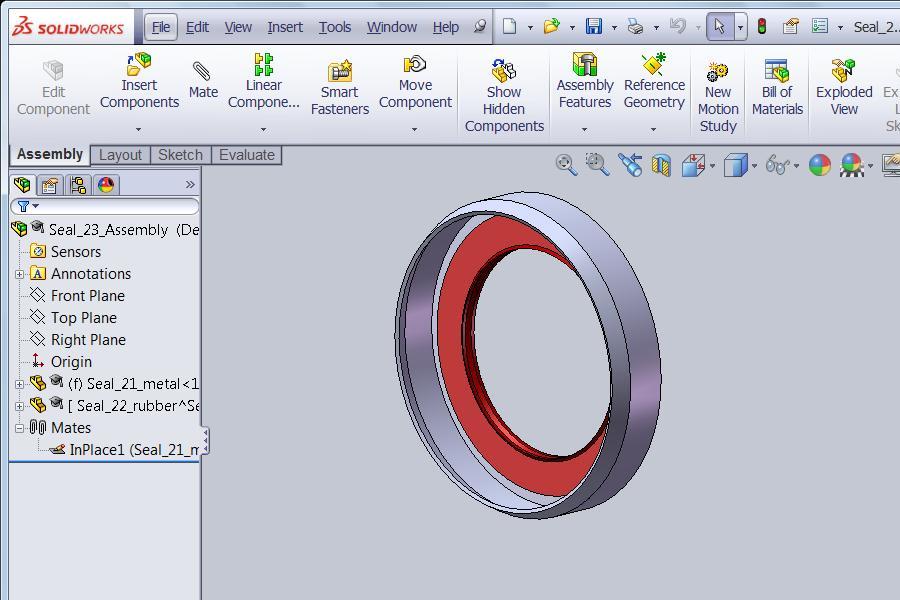Open Smart Fasteners tool
The height and width of the screenshot is (600, 900).
339,86
